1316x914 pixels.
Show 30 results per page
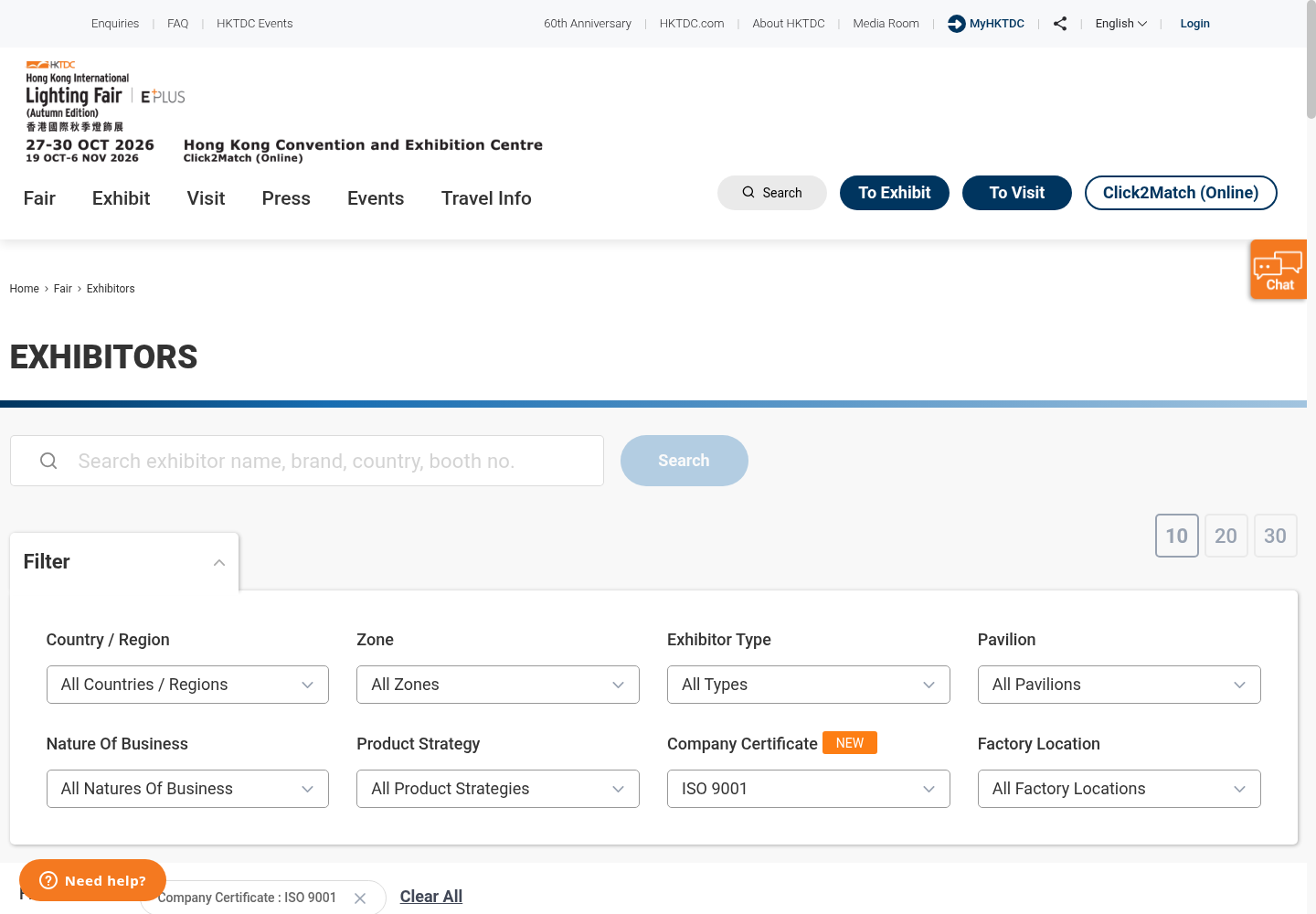pyautogui.click(x=1276, y=536)
